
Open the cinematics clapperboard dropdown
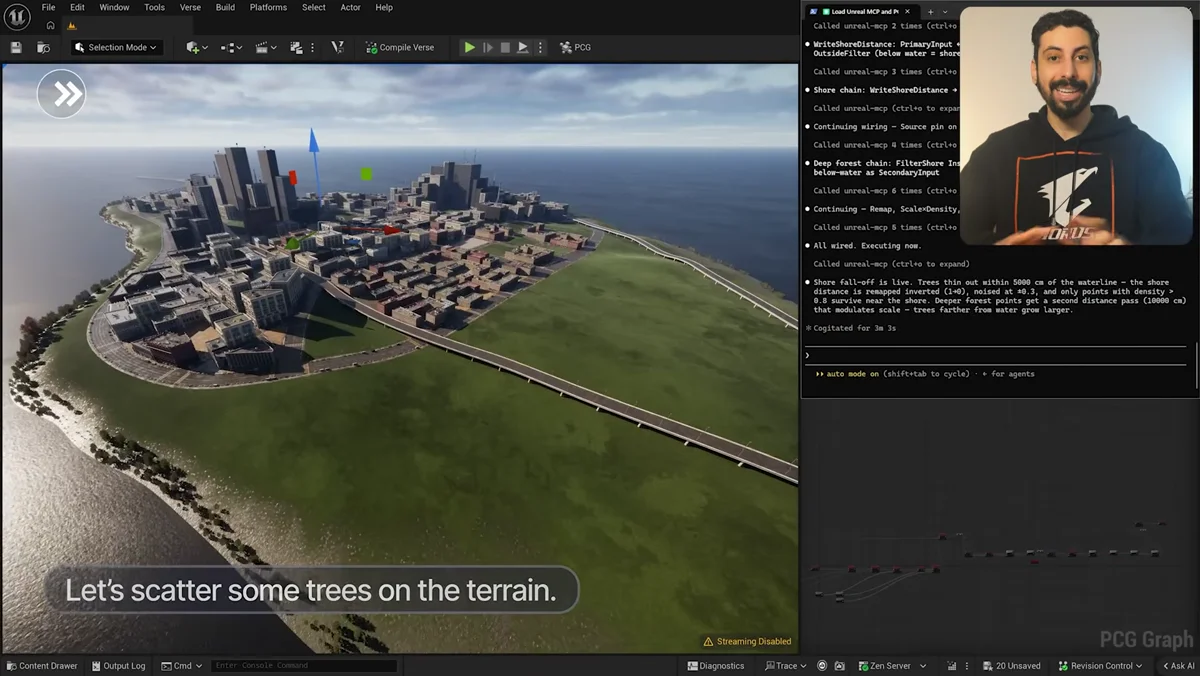(266, 47)
